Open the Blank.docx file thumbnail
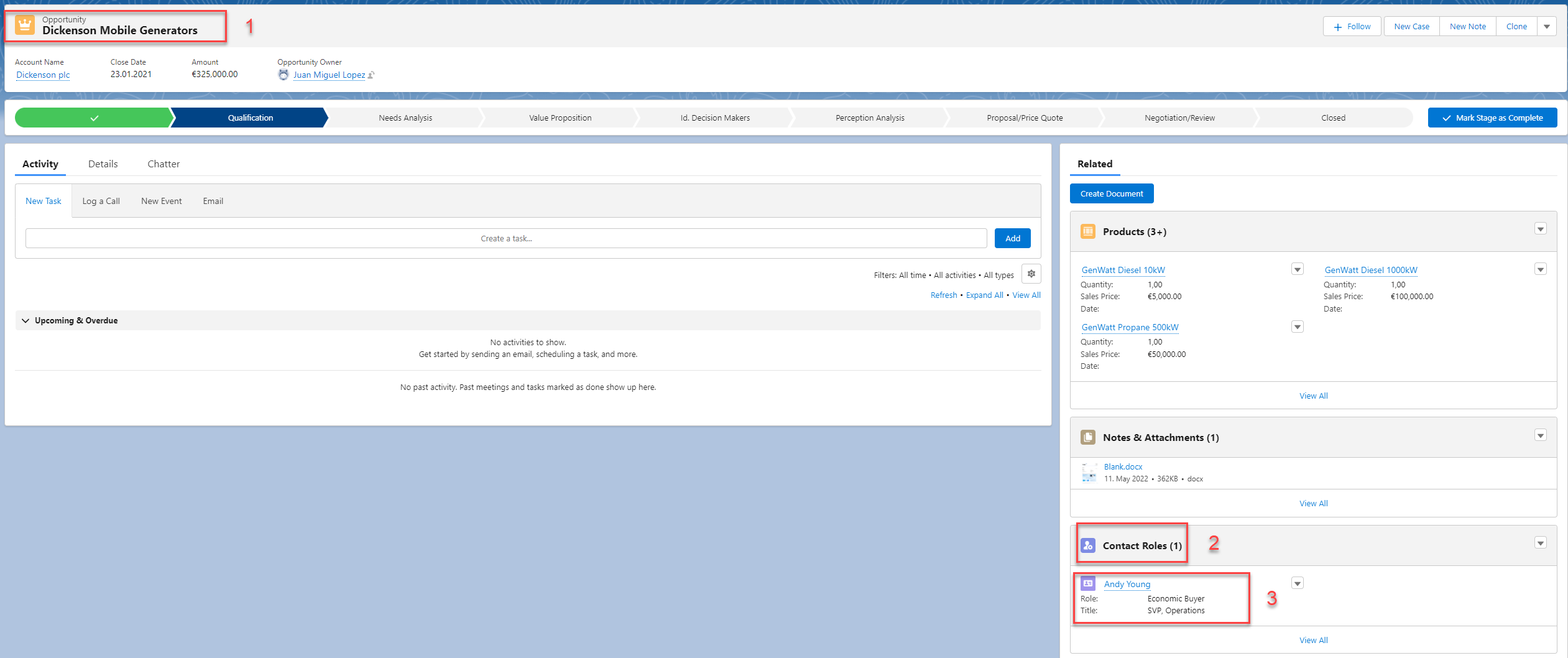Image resolution: width=1568 pixels, height=658 pixels. click(1089, 473)
